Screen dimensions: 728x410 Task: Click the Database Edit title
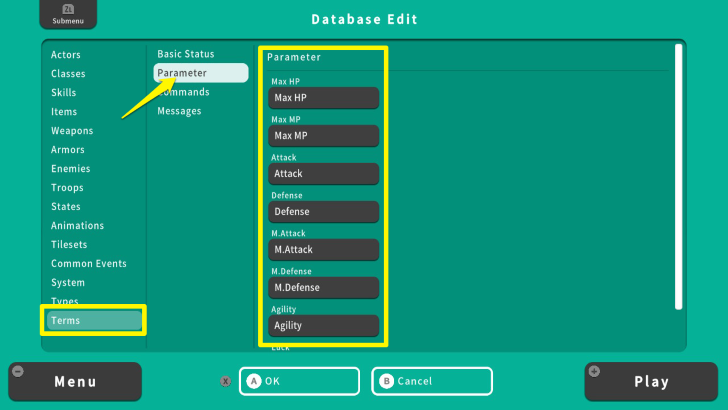tap(364, 20)
